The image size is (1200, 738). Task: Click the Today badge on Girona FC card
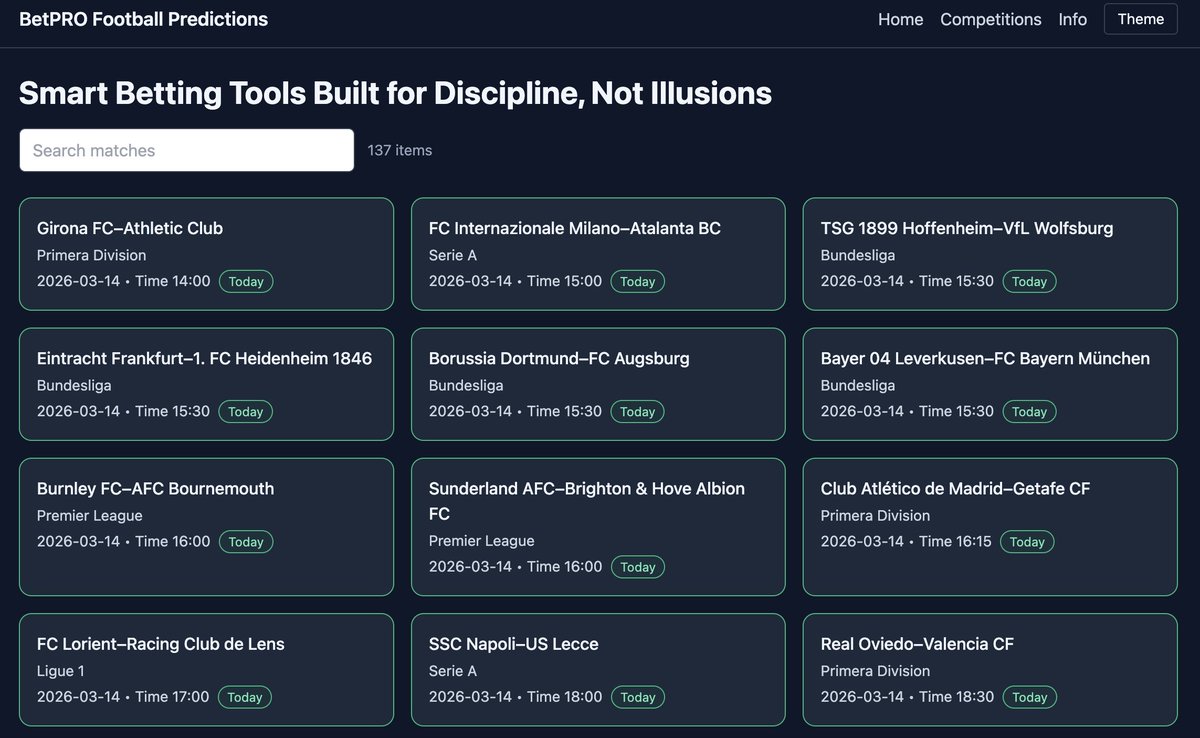[x=246, y=282]
